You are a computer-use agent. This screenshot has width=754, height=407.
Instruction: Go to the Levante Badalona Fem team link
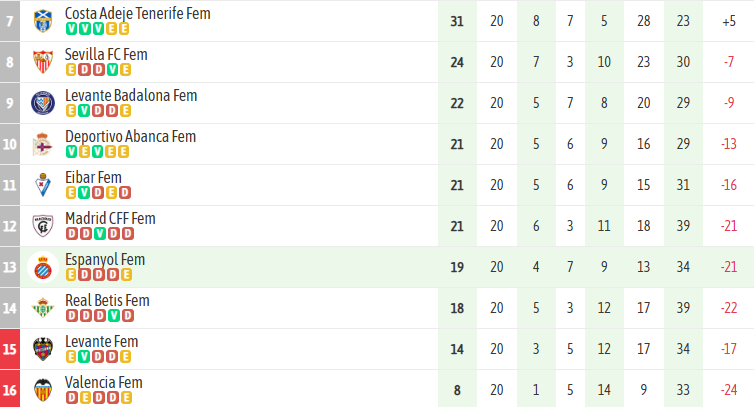point(131,96)
